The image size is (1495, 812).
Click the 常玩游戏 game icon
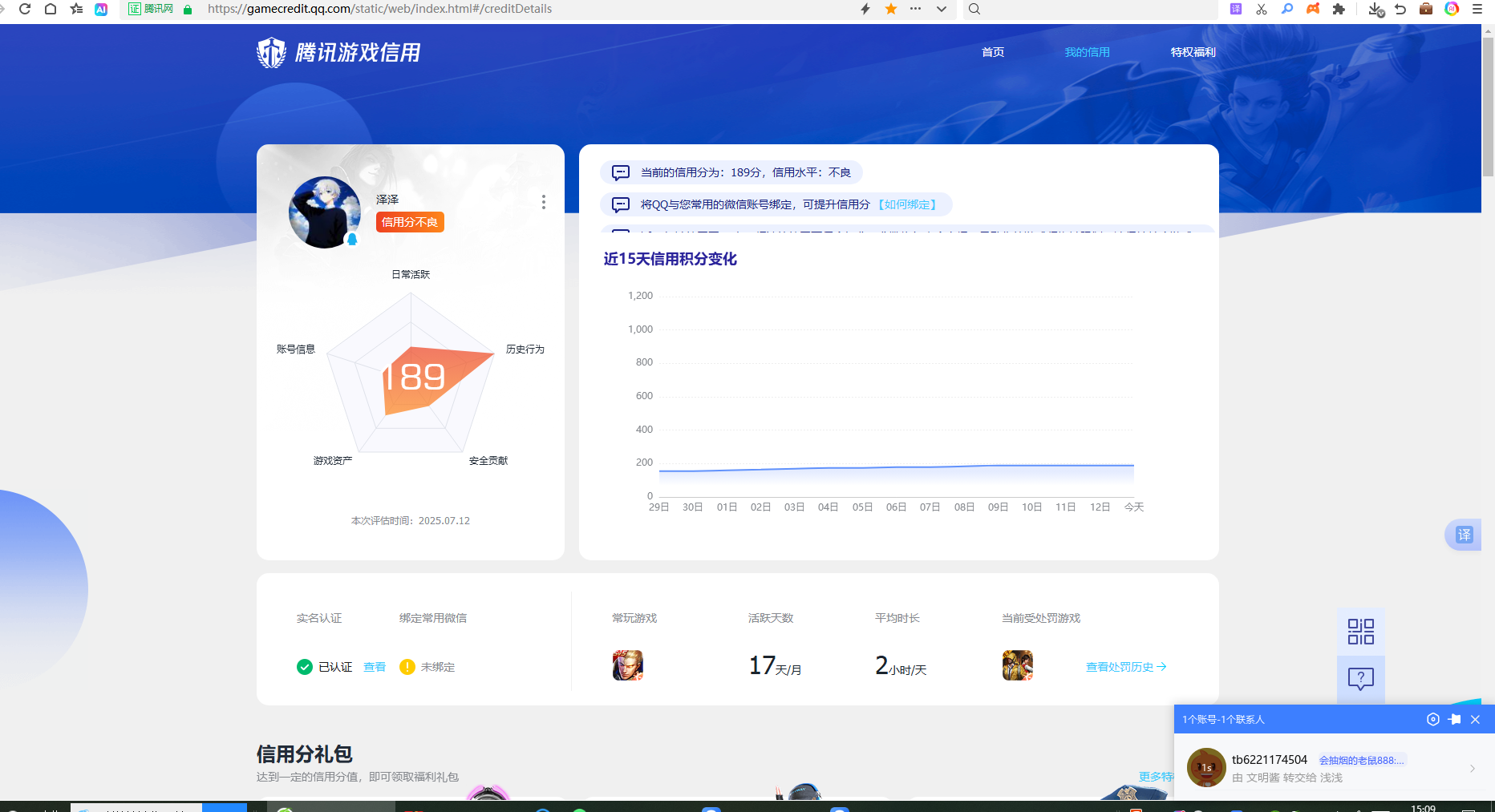click(628, 665)
